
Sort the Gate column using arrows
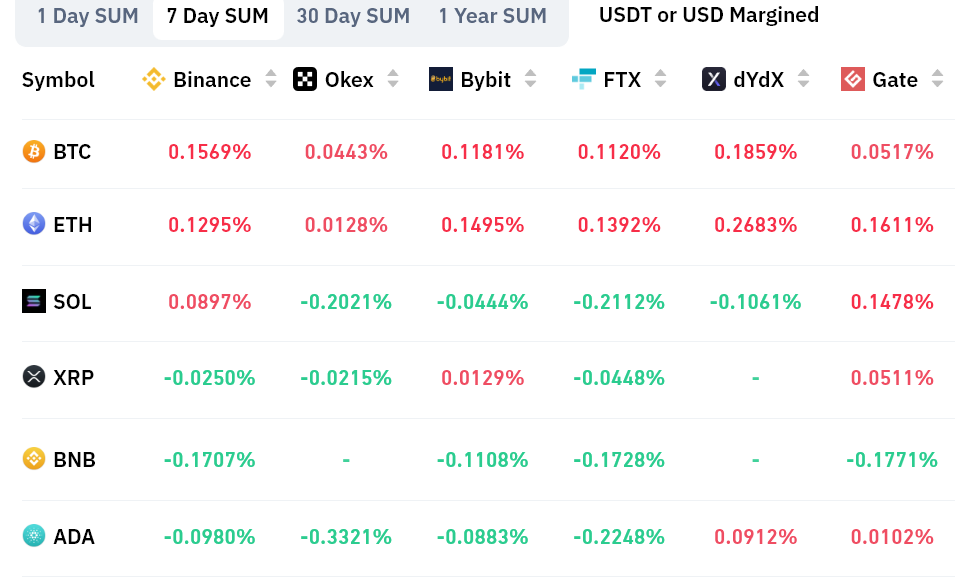937,80
